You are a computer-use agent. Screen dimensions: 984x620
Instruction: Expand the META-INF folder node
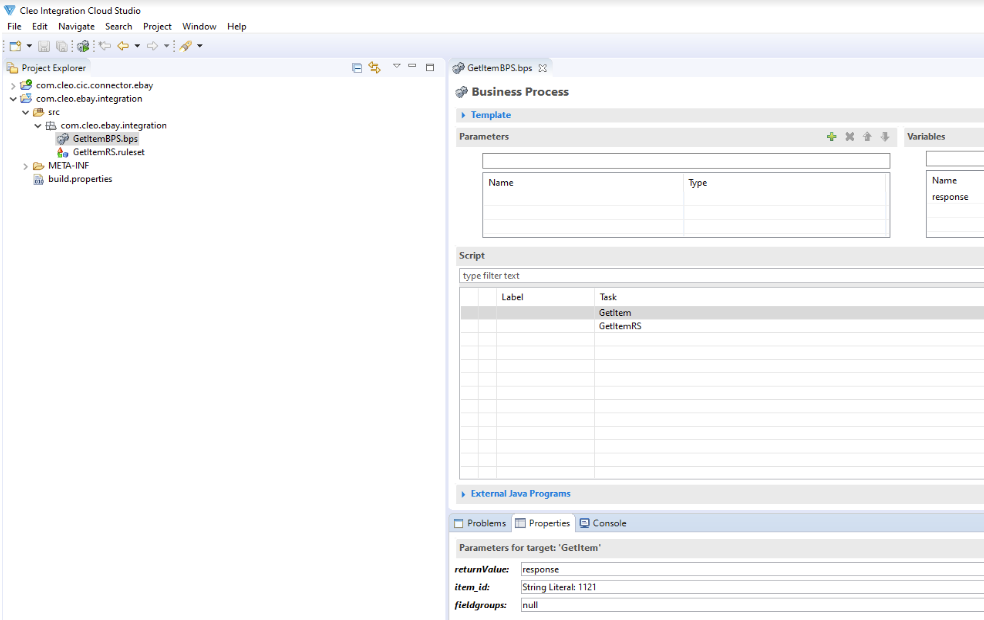[26, 166]
